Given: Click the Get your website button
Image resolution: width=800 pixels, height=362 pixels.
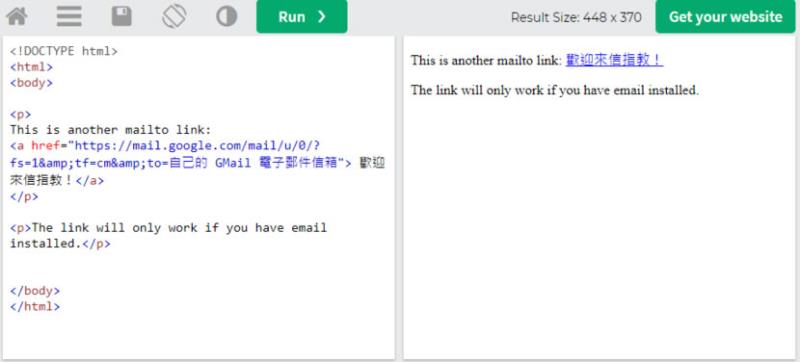Looking at the screenshot, I should (725, 16).
